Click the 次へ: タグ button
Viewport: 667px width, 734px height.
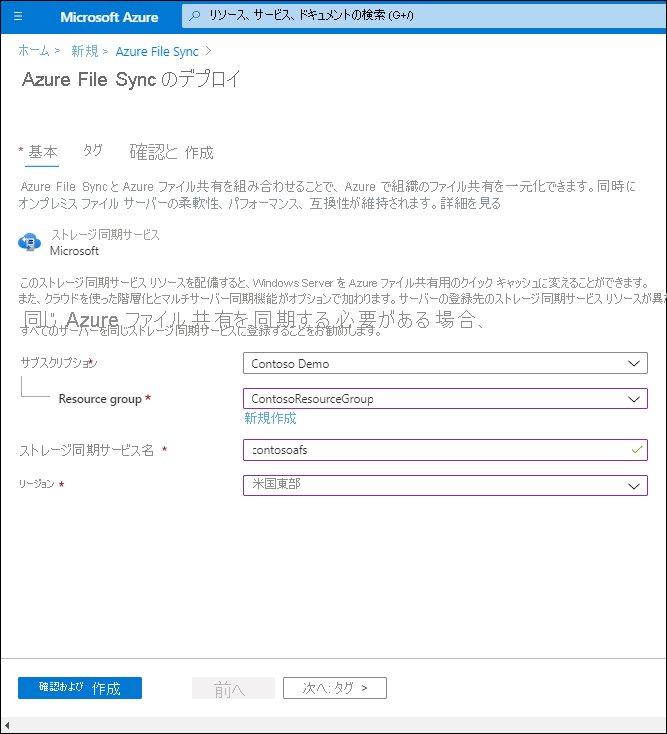pyautogui.click(x=335, y=688)
